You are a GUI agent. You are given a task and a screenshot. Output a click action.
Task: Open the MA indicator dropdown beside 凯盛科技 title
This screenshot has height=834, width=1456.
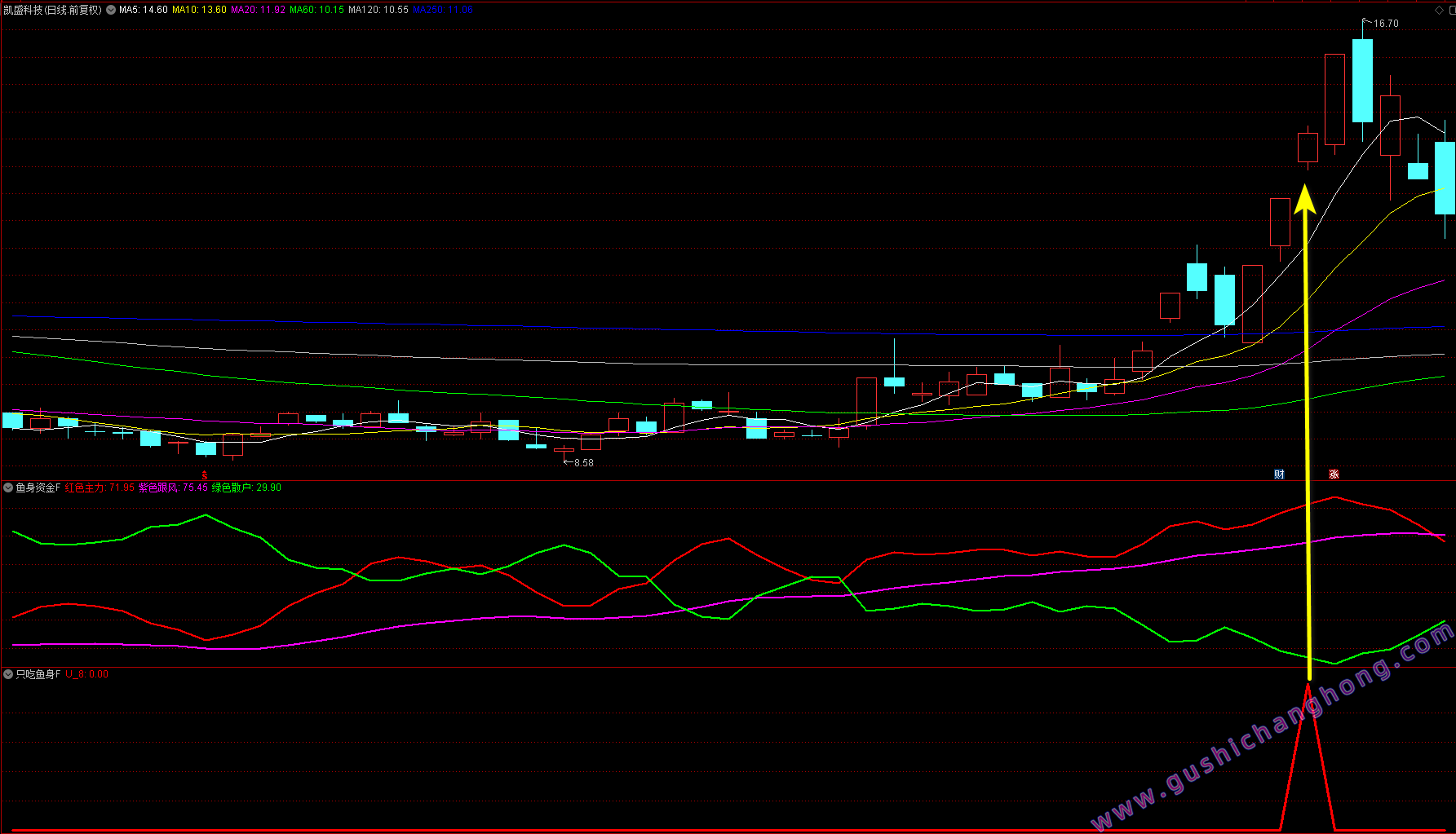point(111,11)
